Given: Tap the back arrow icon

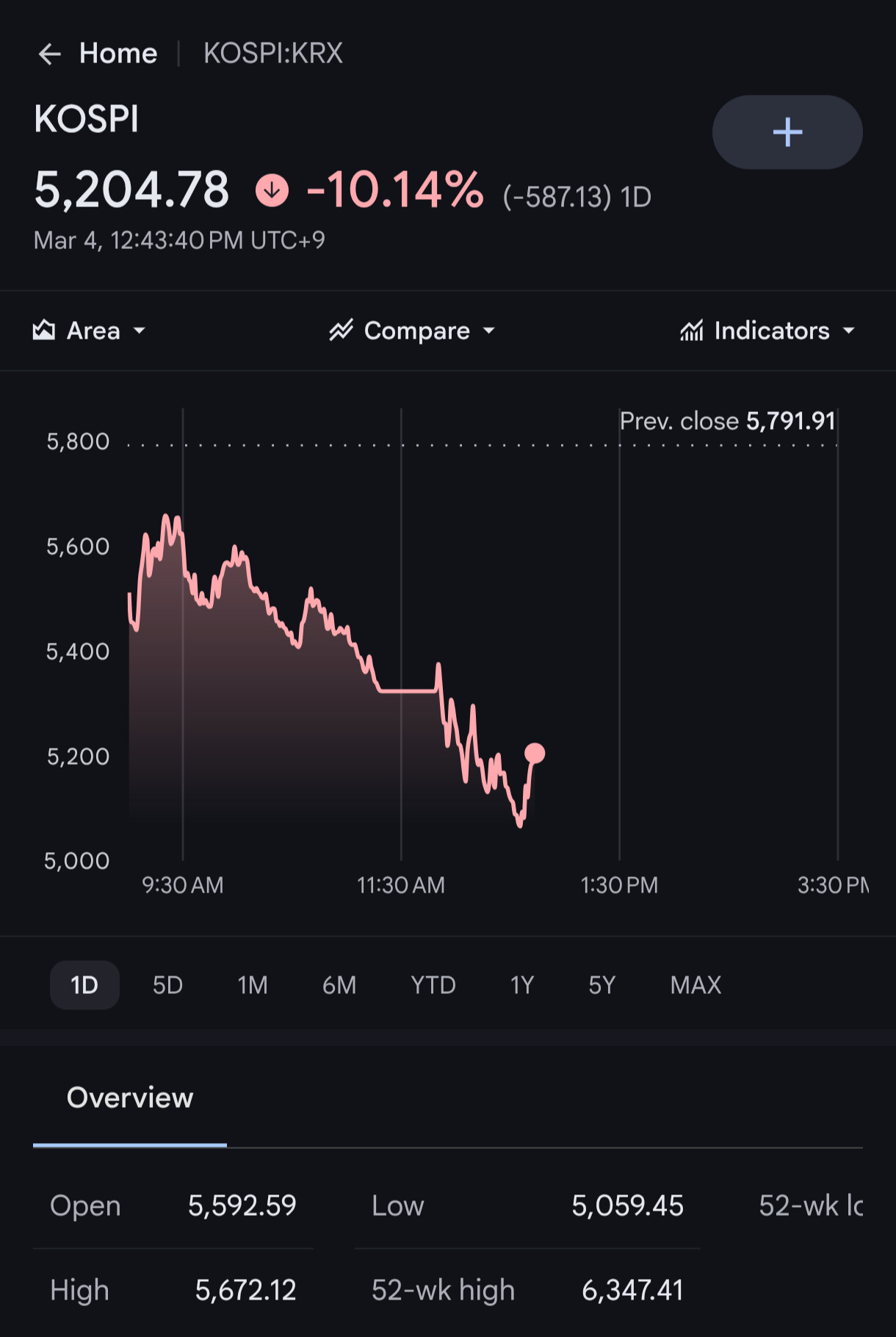Looking at the screenshot, I should 49,54.
